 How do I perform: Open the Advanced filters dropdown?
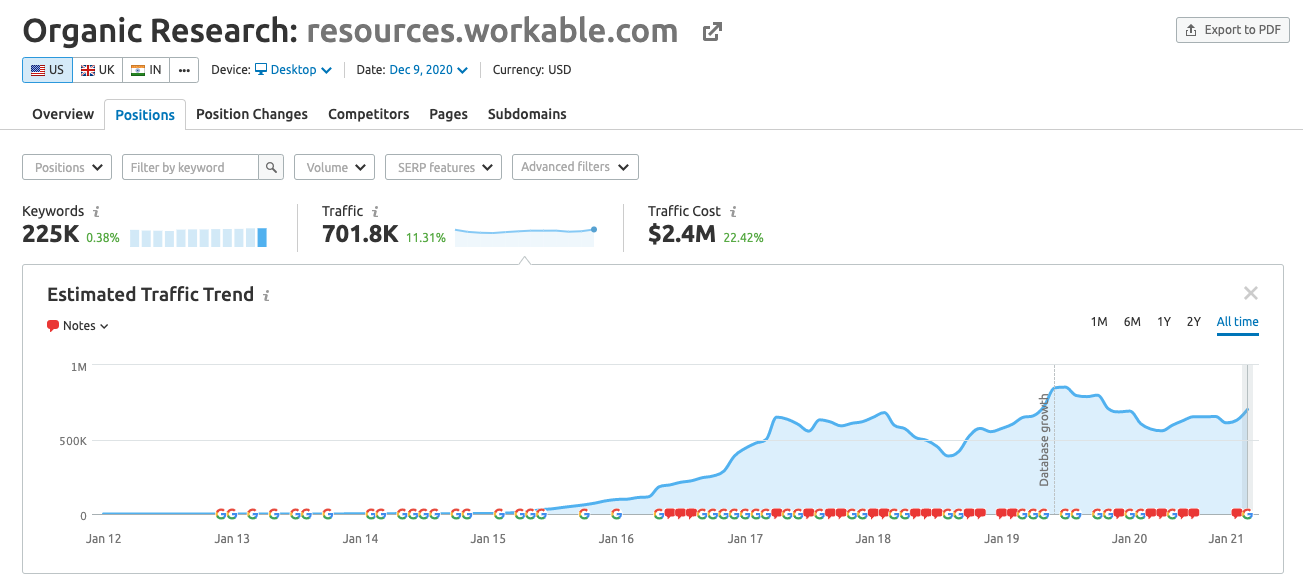tap(575, 167)
